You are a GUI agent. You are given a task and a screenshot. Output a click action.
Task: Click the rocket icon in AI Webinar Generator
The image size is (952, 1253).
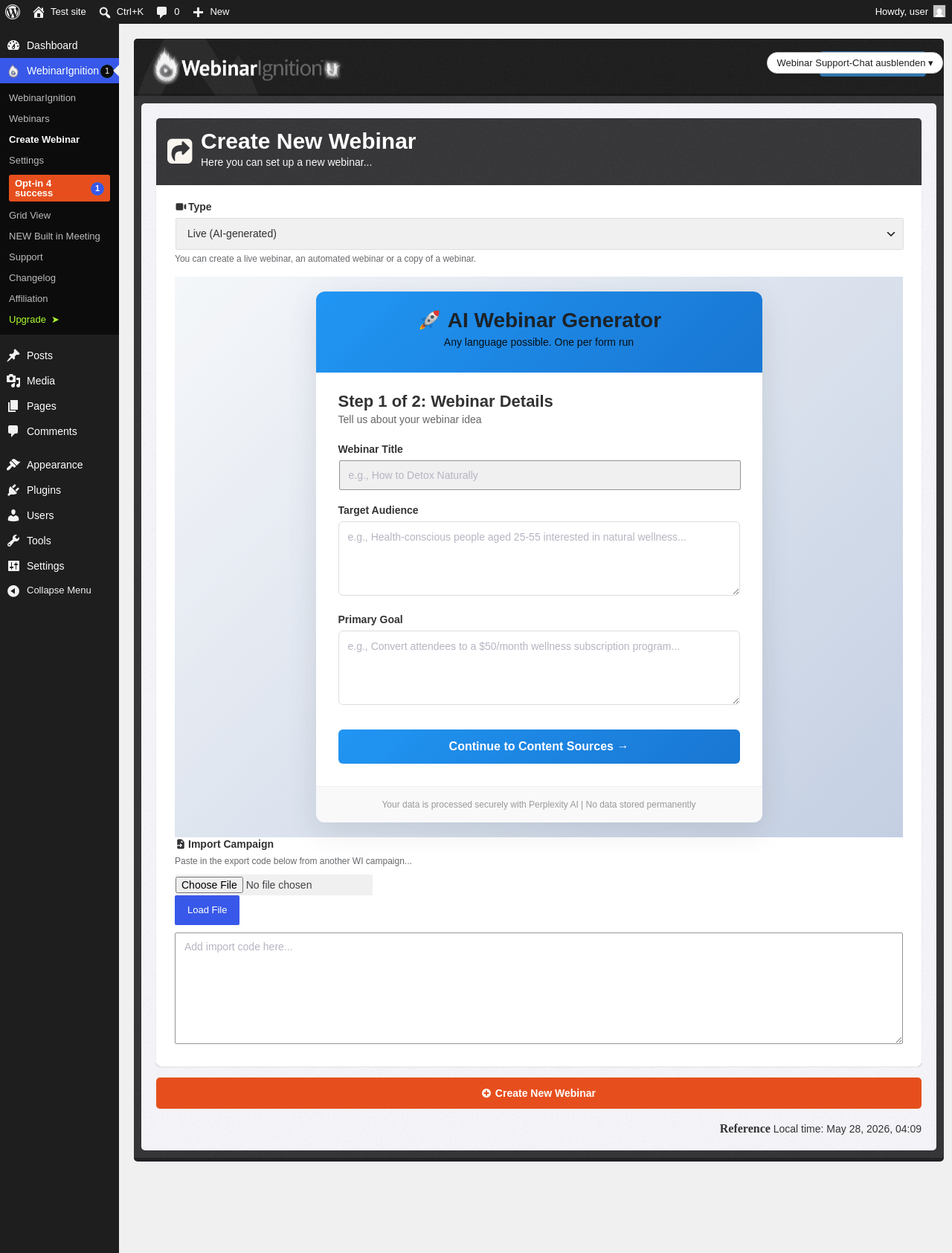point(429,321)
